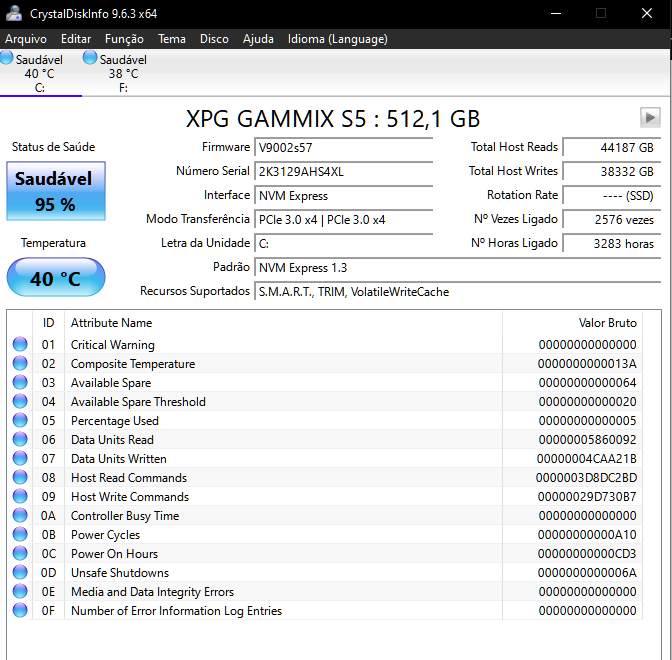Click status icon of Error Information Log Entries row
Viewport: 672px width, 660px height.
[20, 610]
